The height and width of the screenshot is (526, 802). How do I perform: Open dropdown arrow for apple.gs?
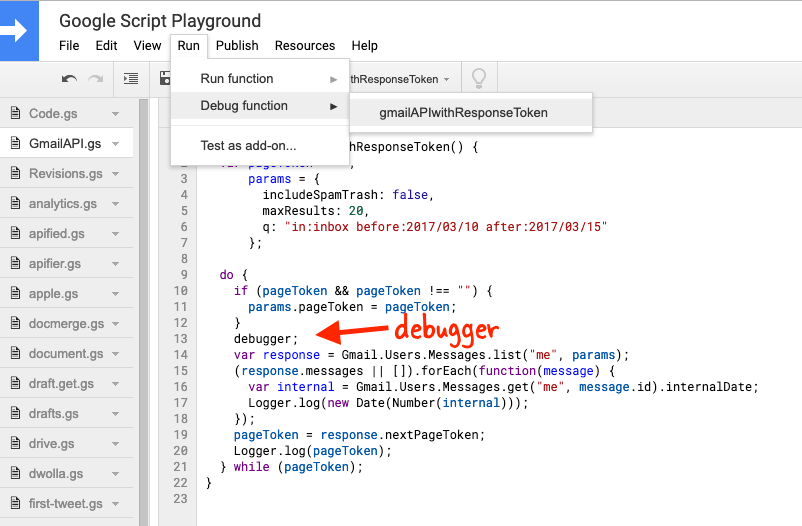[x=116, y=294]
